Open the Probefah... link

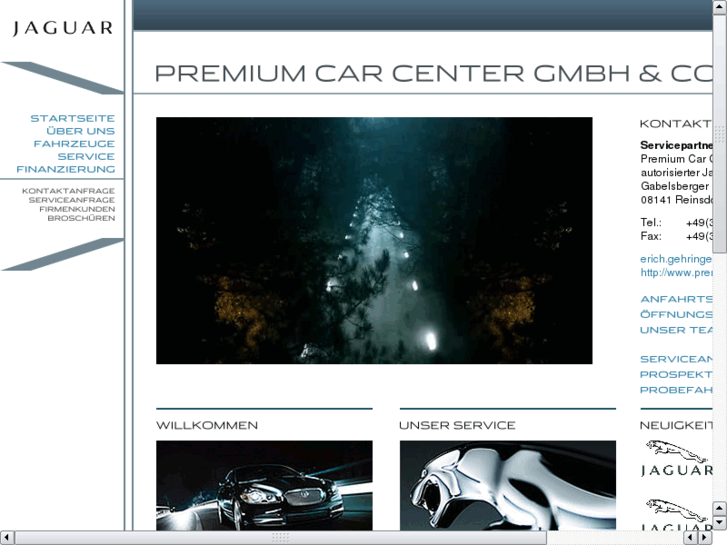coord(676,390)
